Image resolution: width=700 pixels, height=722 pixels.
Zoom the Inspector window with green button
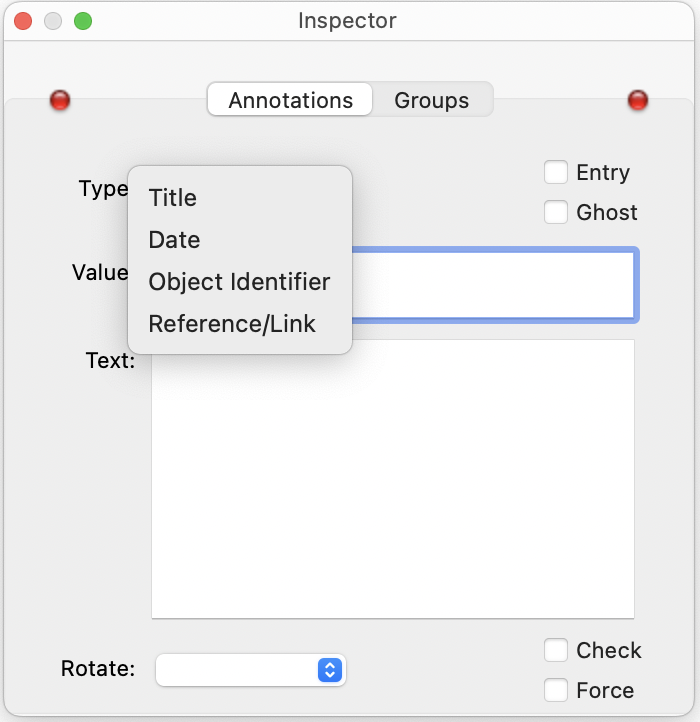tap(83, 21)
